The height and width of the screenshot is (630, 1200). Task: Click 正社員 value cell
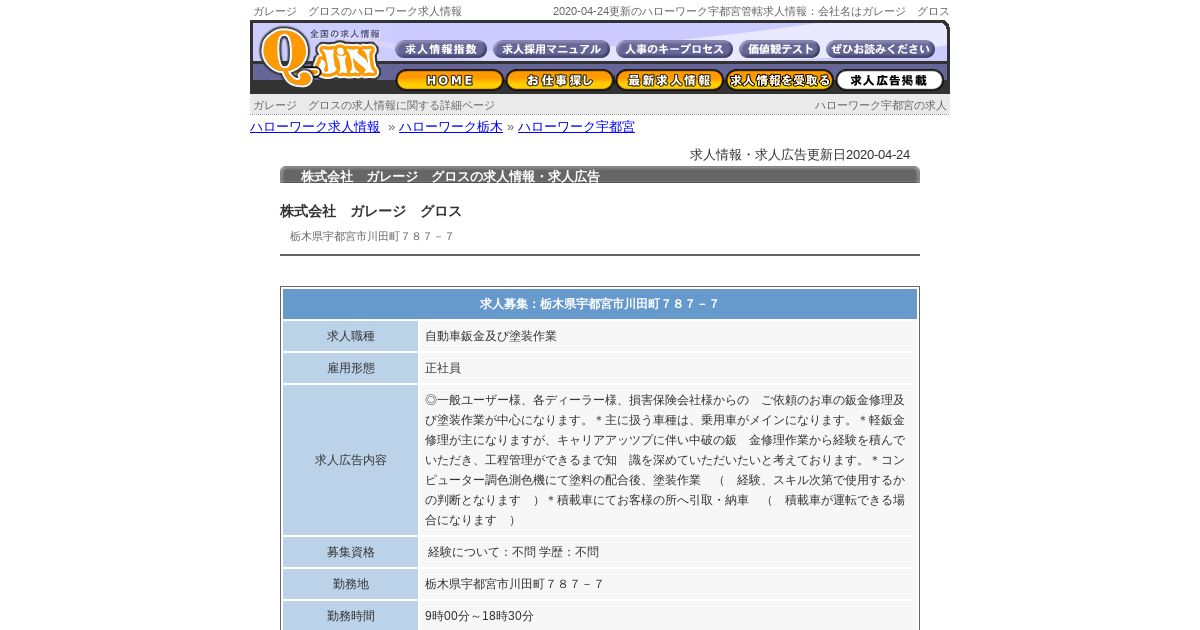[668, 368]
